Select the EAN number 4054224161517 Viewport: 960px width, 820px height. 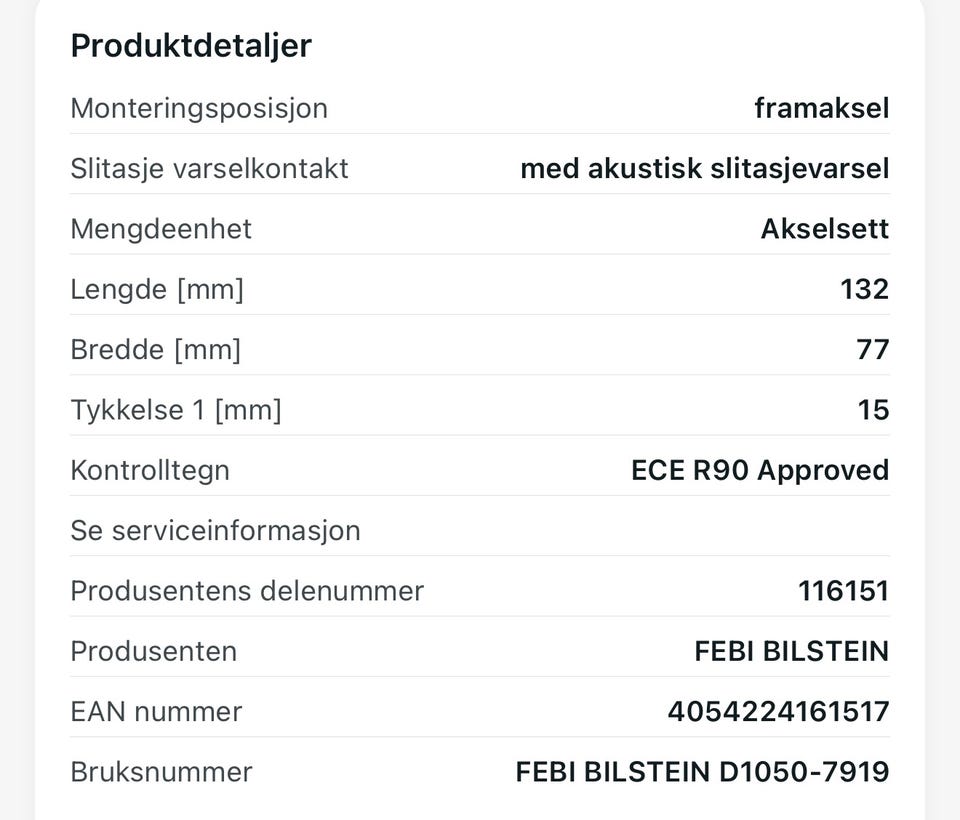point(779,712)
